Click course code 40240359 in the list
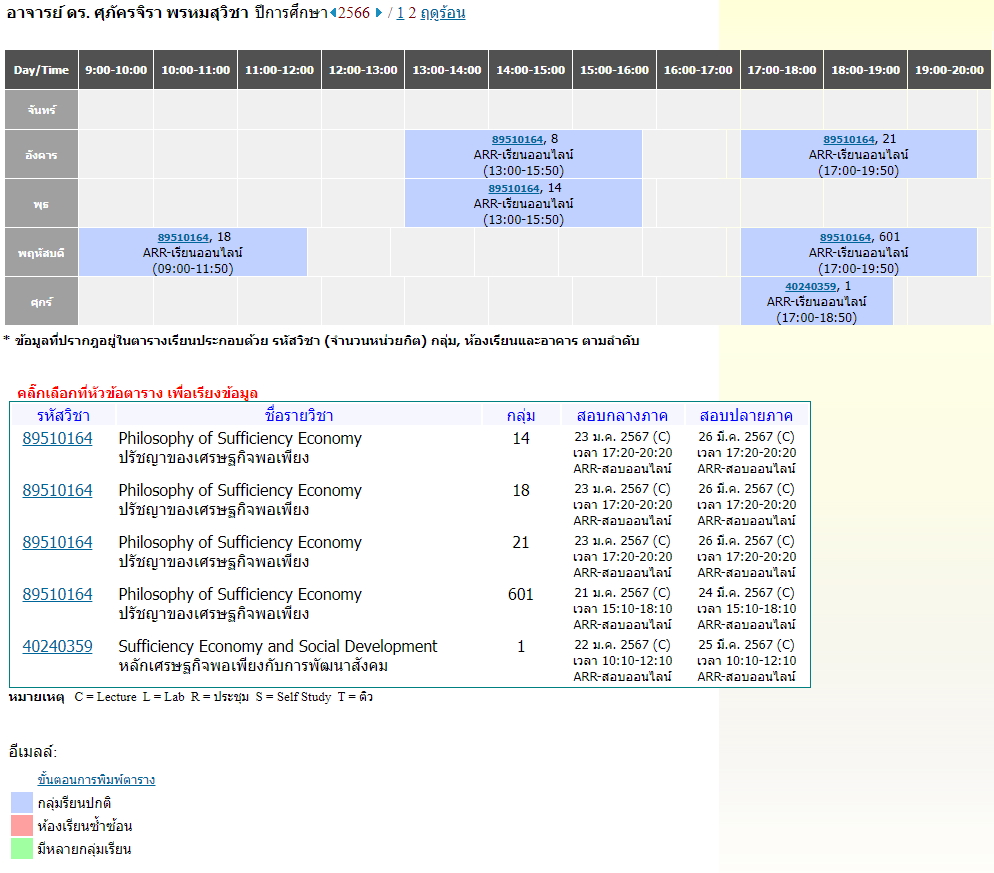 pos(57,647)
